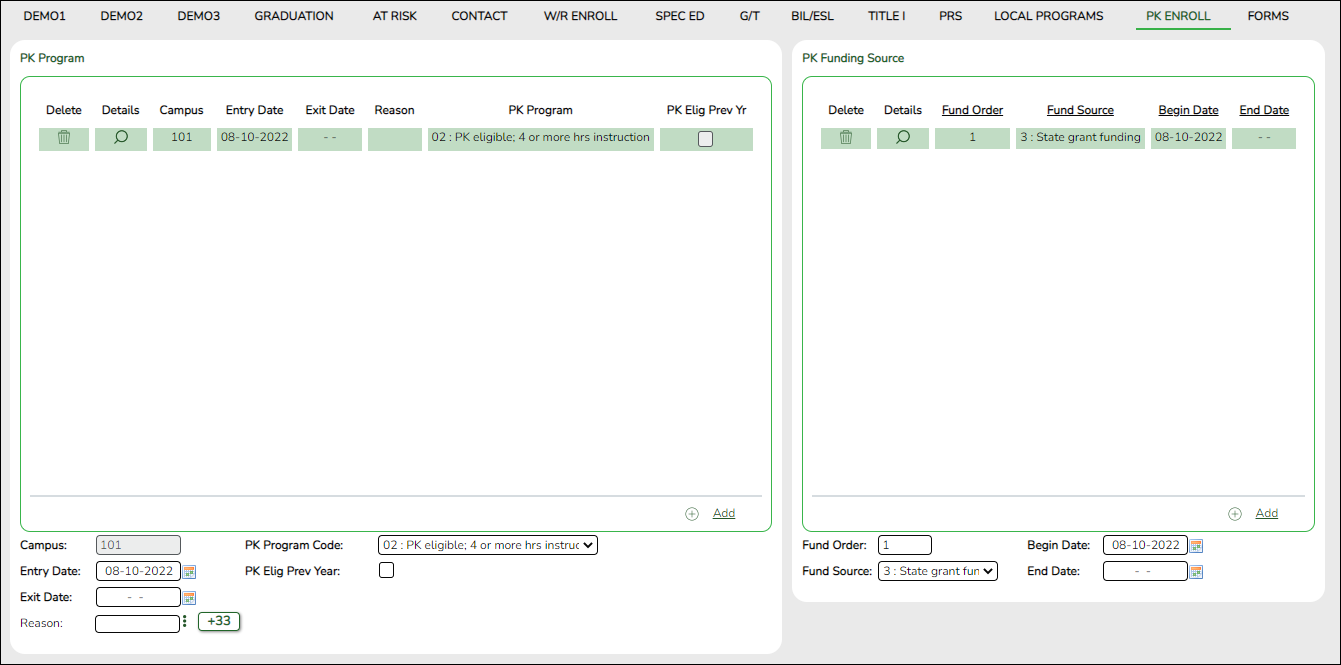This screenshot has width=1341, height=665.
Task: Open the Reason lookup ellipsis
Action: pos(182,622)
